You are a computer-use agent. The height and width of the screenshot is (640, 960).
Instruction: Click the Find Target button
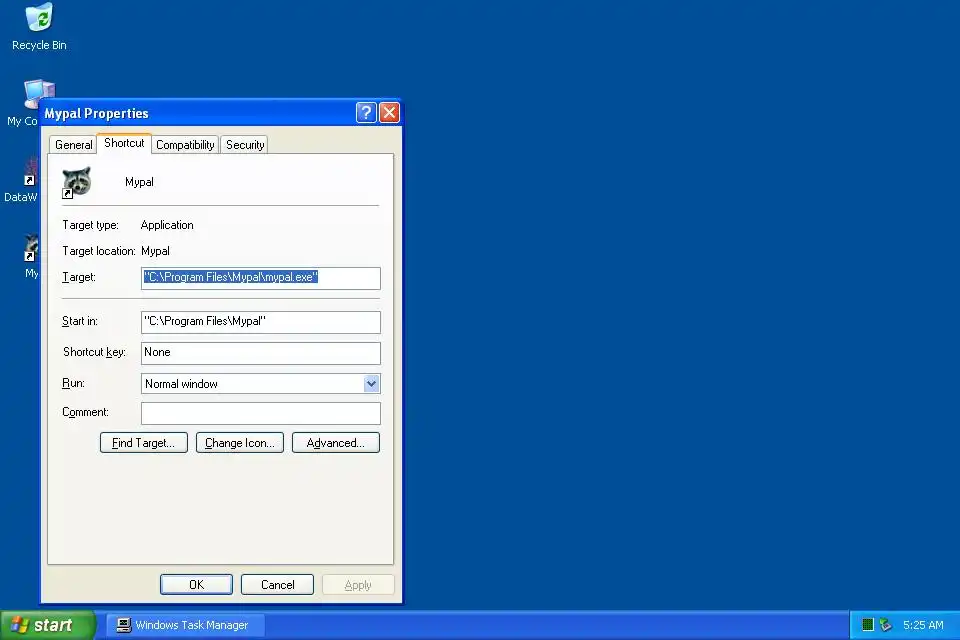click(x=144, y=443)
